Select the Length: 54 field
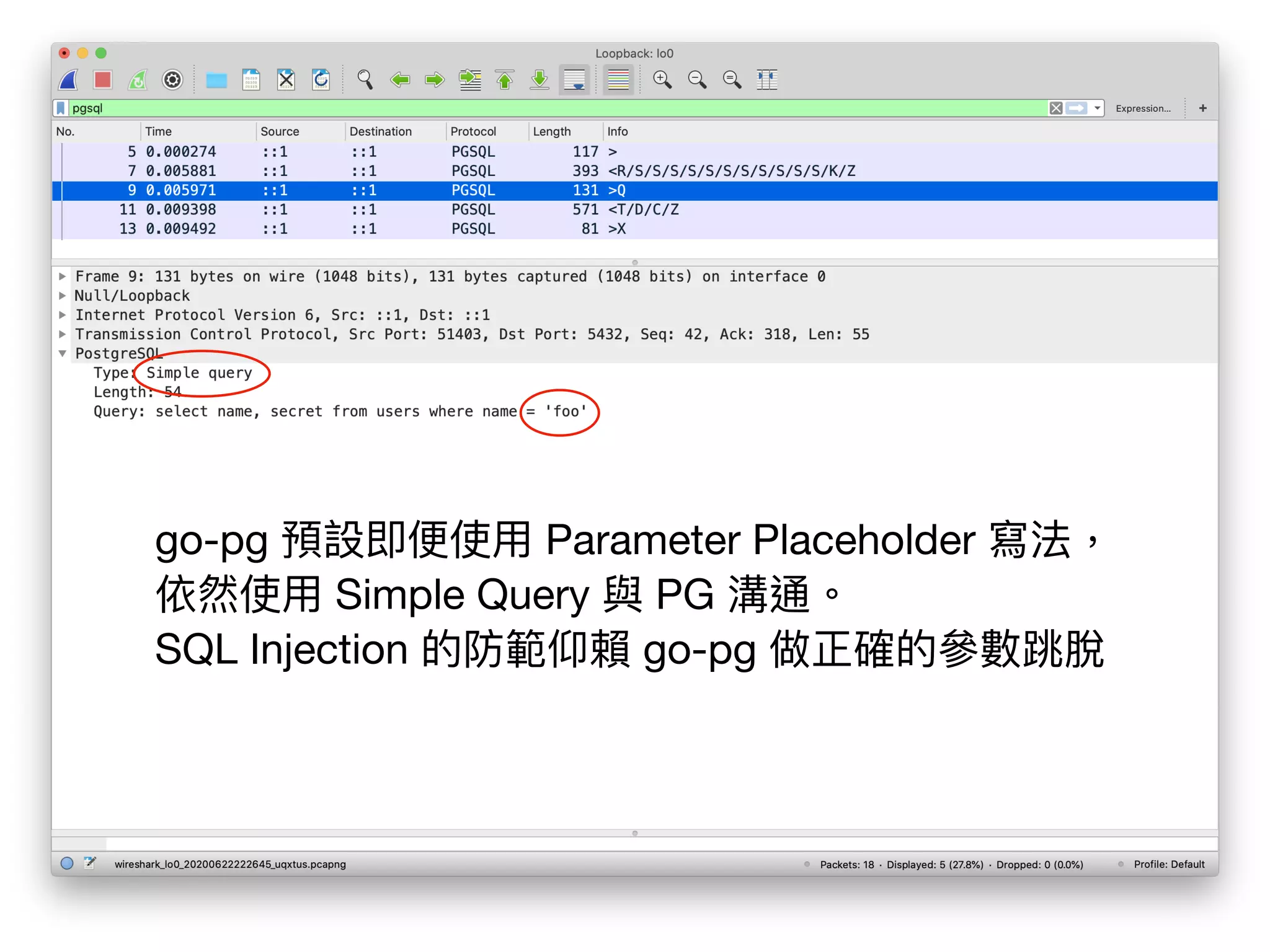Image resolution: width=1270 pixels, height=952 pixels. (137, 392)
